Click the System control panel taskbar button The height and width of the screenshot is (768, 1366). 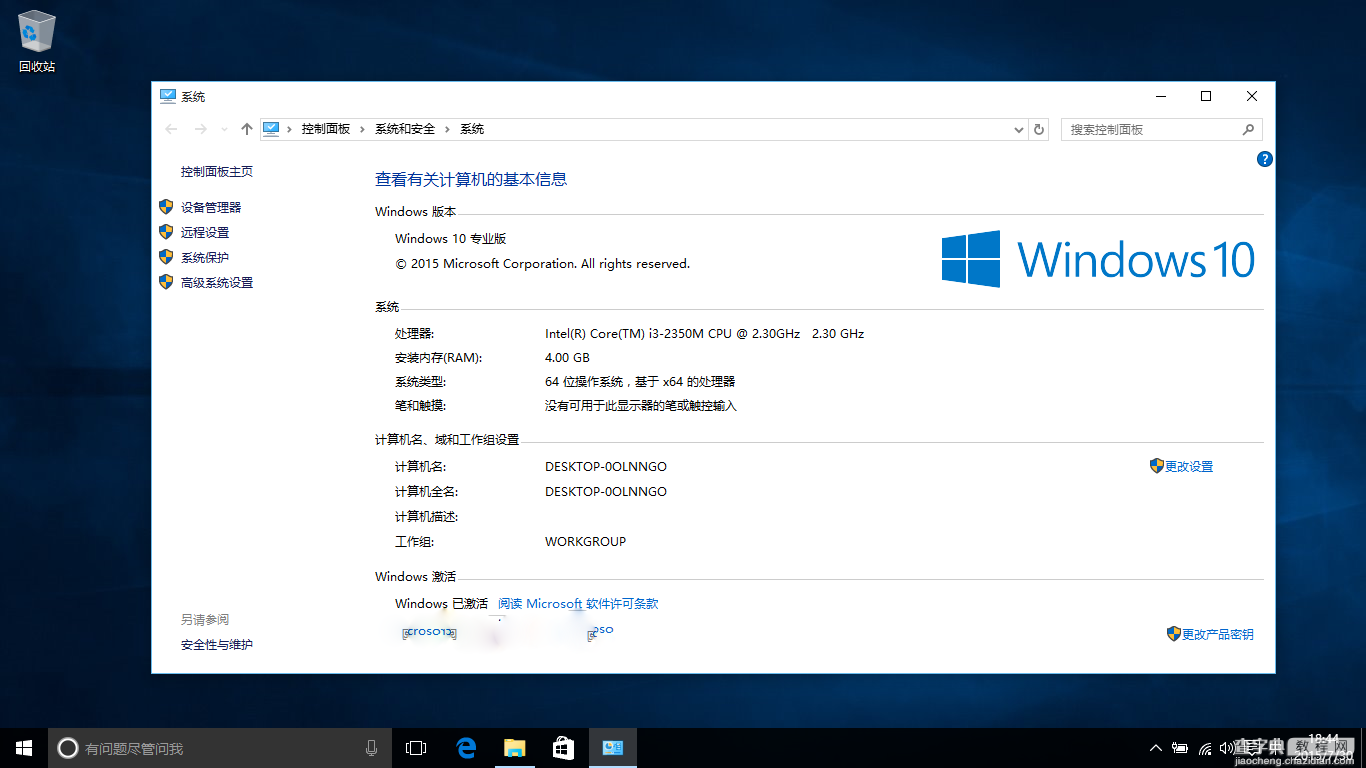point(612,748)
